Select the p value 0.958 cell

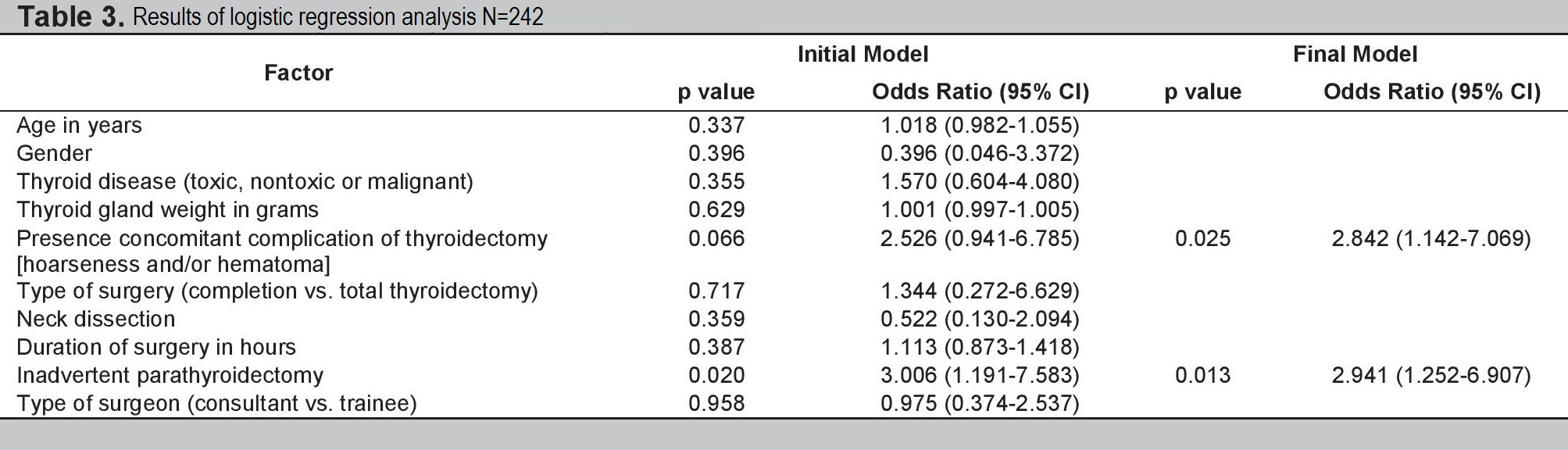[716, 403]
